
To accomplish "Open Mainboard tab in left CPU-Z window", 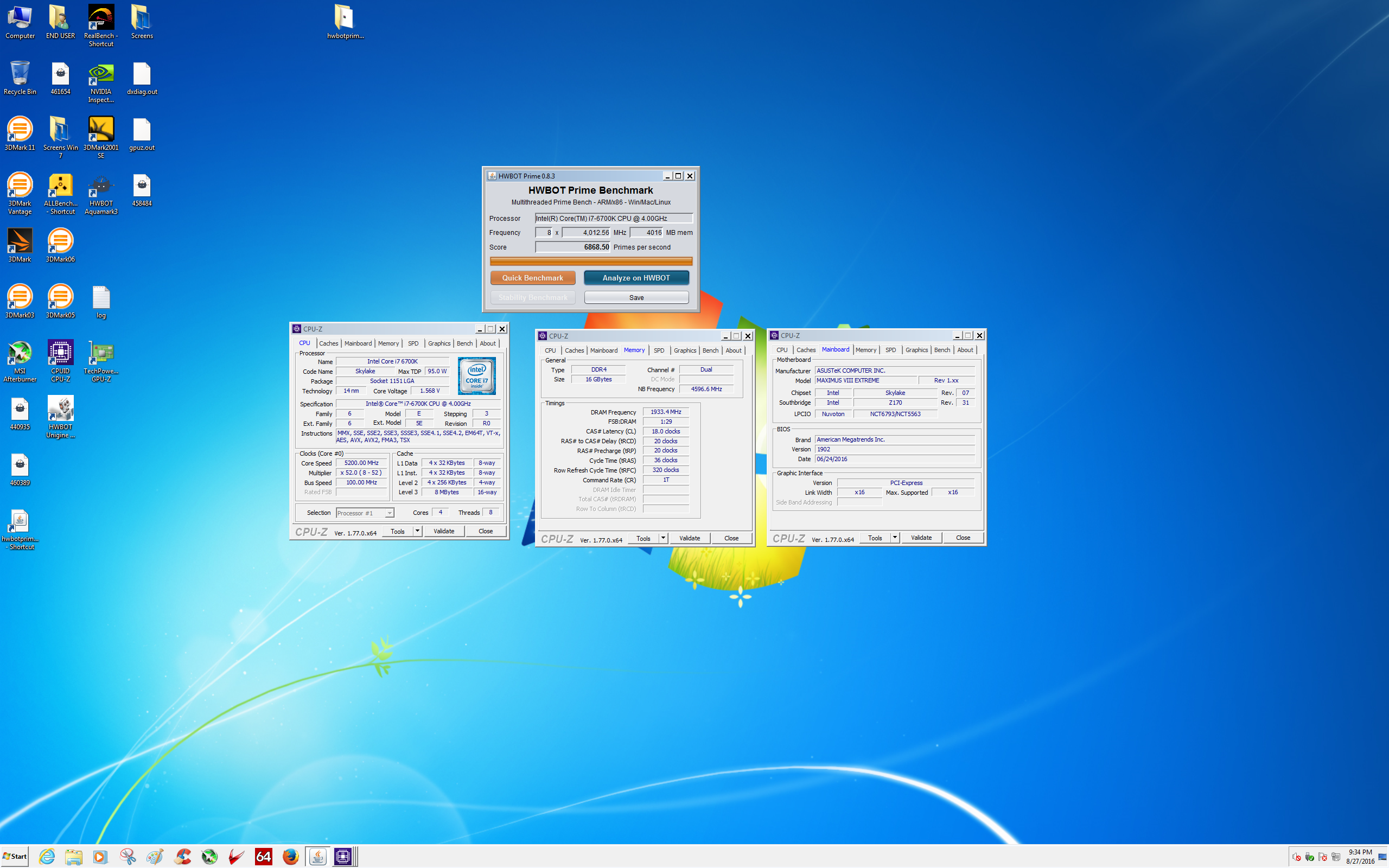I will point(358,343).
